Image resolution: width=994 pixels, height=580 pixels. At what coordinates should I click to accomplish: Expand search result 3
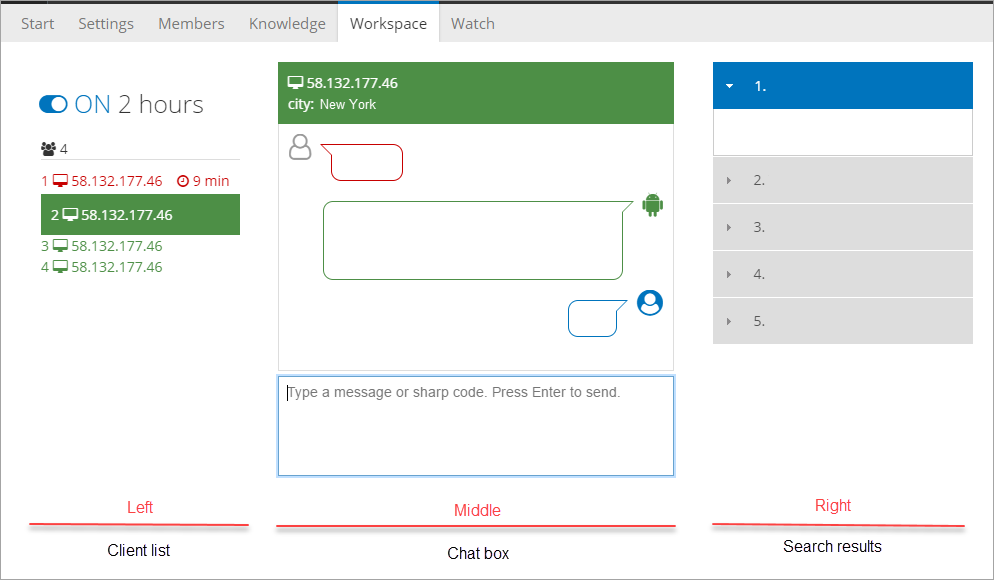(842, 227)
